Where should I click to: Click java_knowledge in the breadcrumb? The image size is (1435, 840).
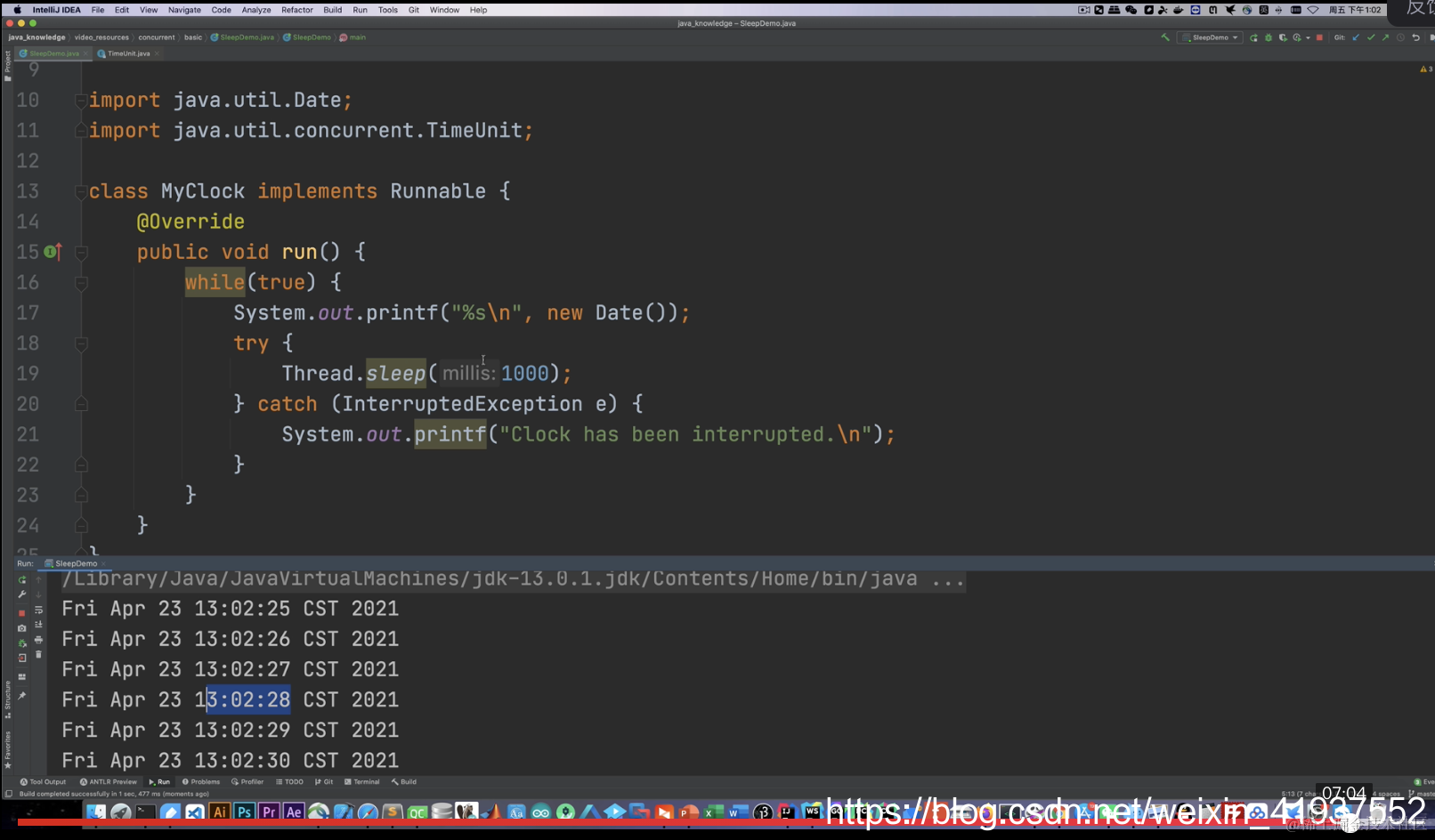(36, 37)
